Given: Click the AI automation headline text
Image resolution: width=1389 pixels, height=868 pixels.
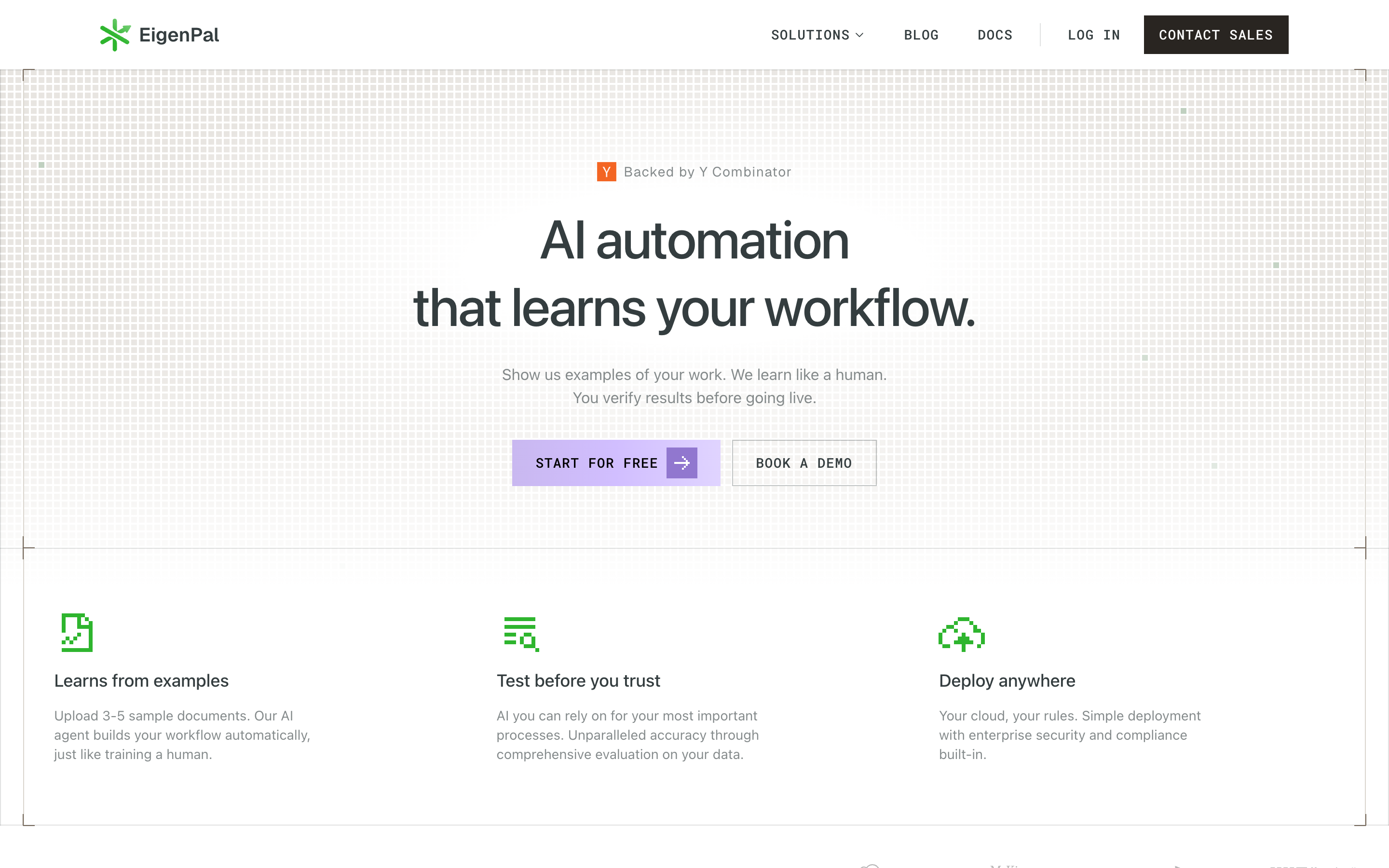Looking at the screenshot, I should pos(694,241).
